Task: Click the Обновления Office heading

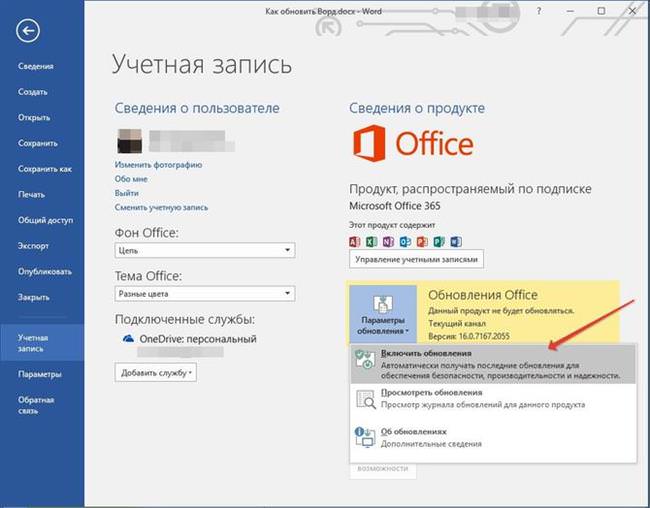Action: click(x=483, y=295)
